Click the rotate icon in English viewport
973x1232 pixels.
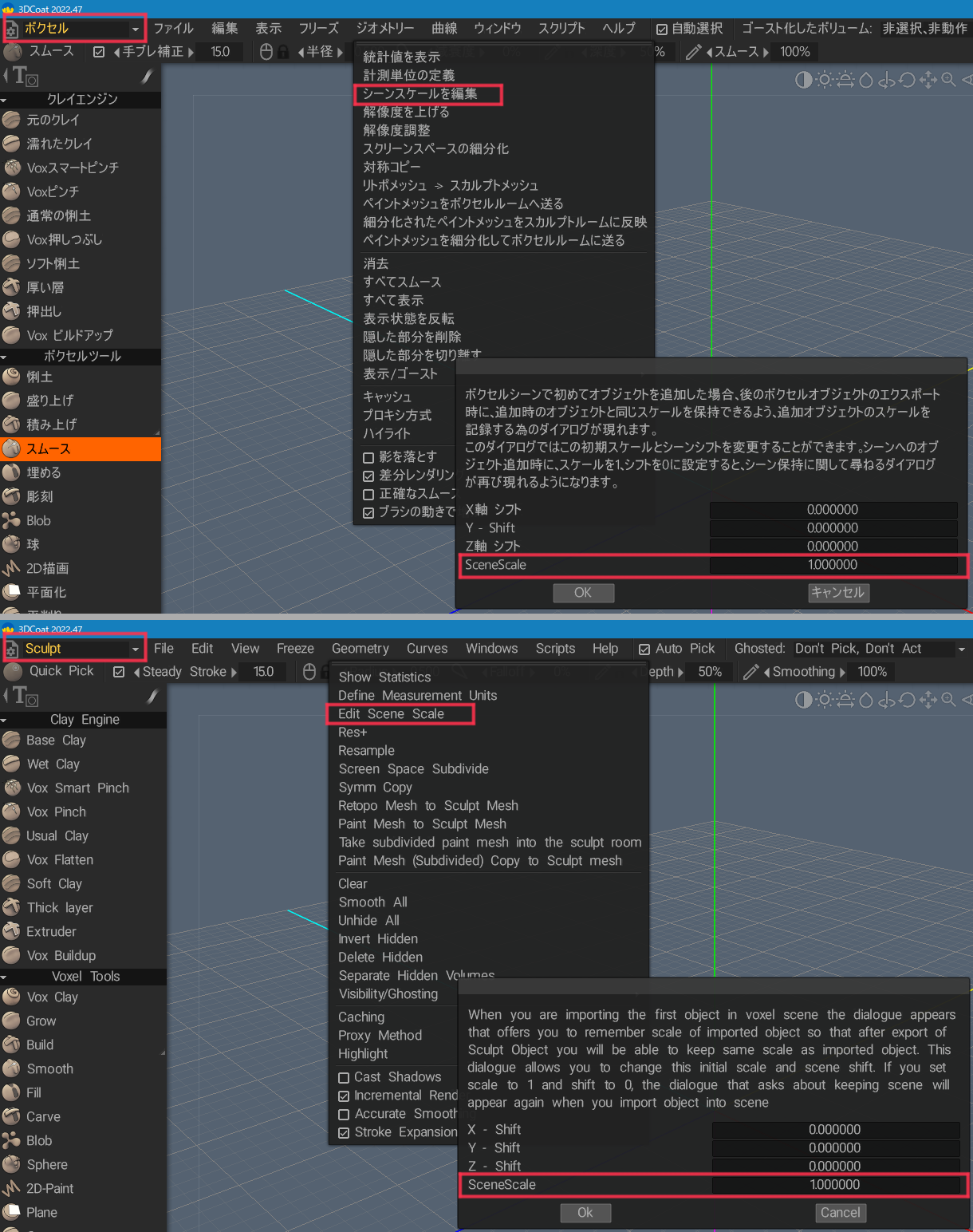click(x=907, y=700)
